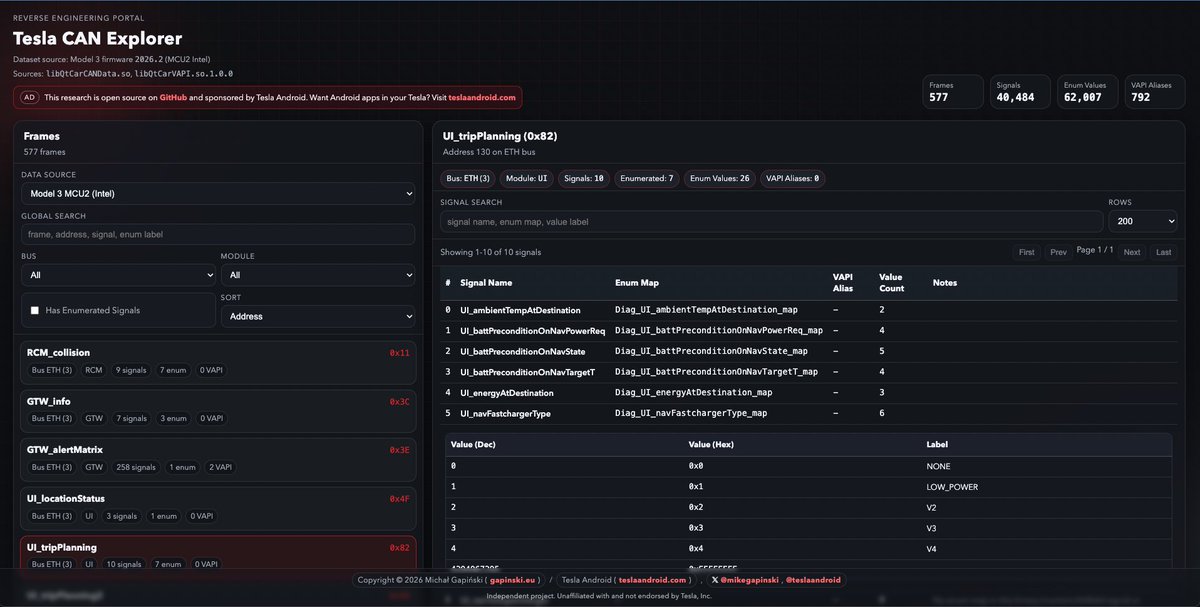Click the Tesla CAN Explorer title

[x=97, y=39]
